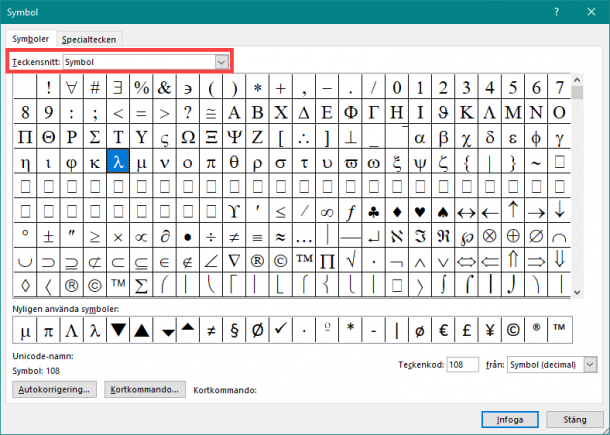Click the symbol grid scrollbar down arrow
Screen dimensions: 610x435
pyautogui.click(x=577, y=290)
